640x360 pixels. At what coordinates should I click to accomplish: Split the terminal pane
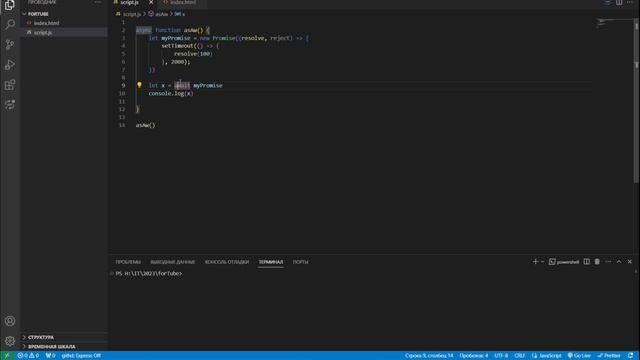[587, 262]
